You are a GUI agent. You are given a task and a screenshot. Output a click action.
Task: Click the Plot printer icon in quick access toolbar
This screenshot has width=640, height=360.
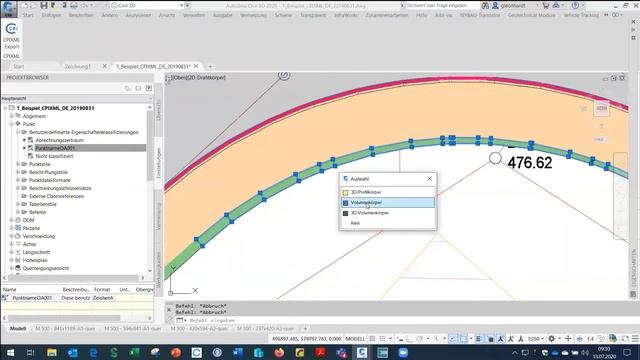74,6
